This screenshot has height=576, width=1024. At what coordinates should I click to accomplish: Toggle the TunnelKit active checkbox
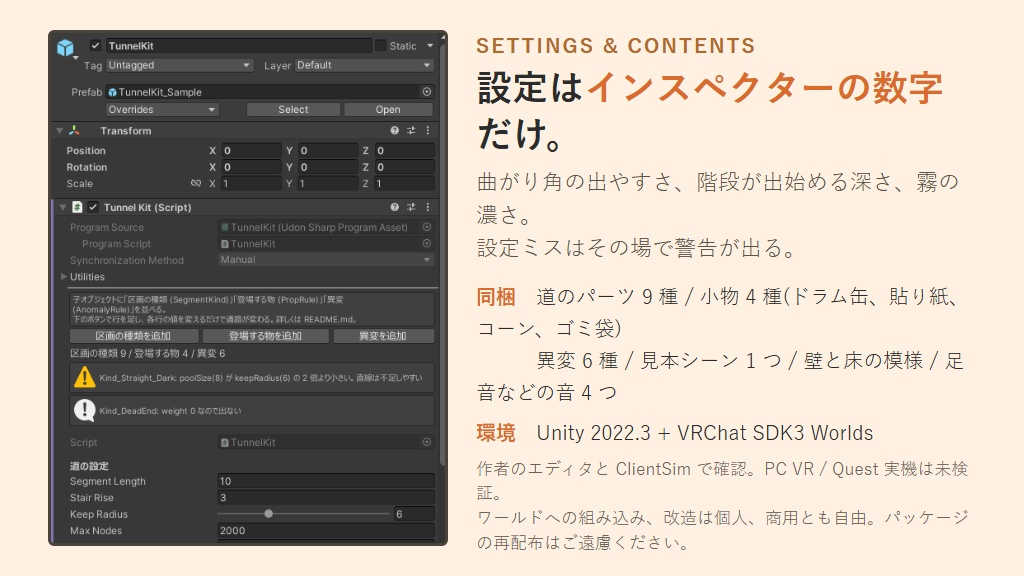[x=95, y=46]
